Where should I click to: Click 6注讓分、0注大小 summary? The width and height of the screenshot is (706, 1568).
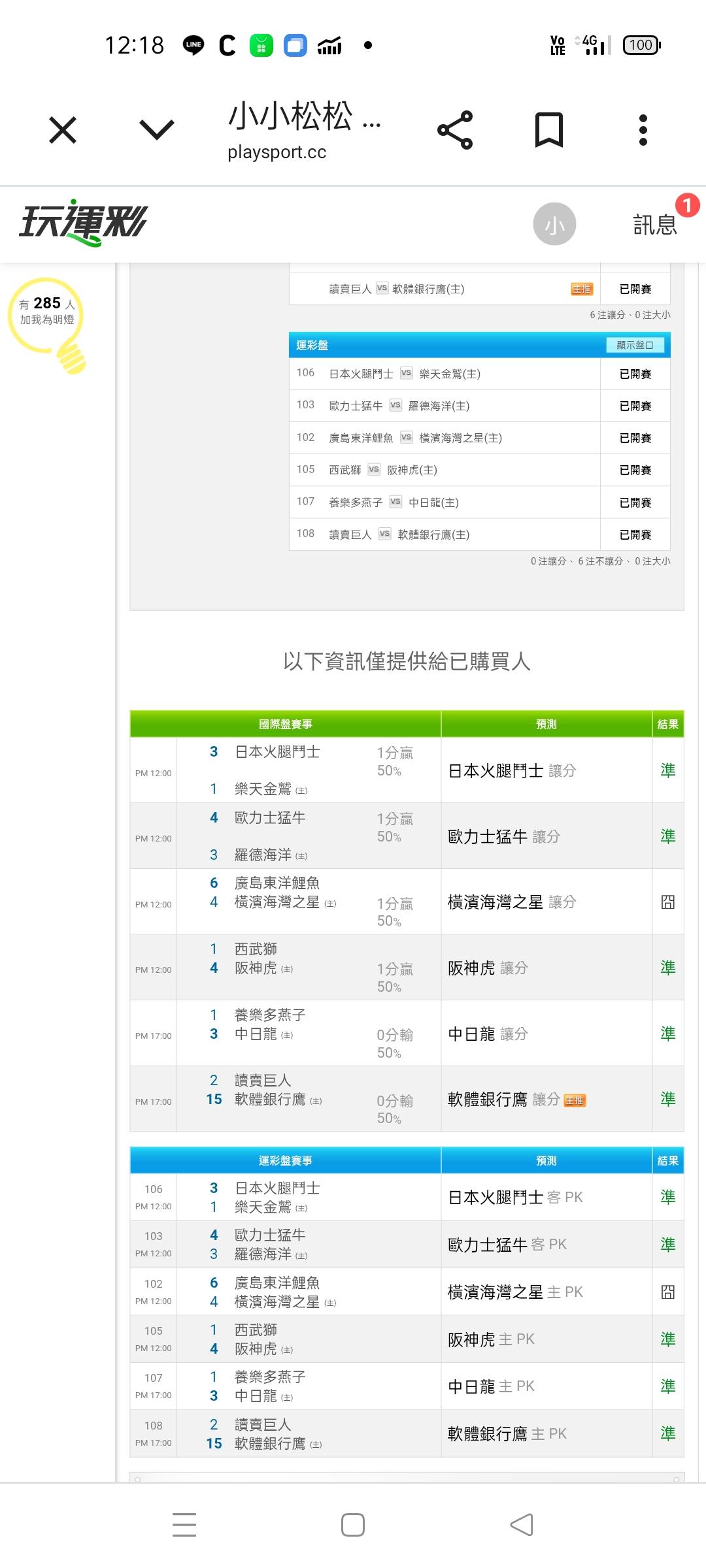(630, 315)
